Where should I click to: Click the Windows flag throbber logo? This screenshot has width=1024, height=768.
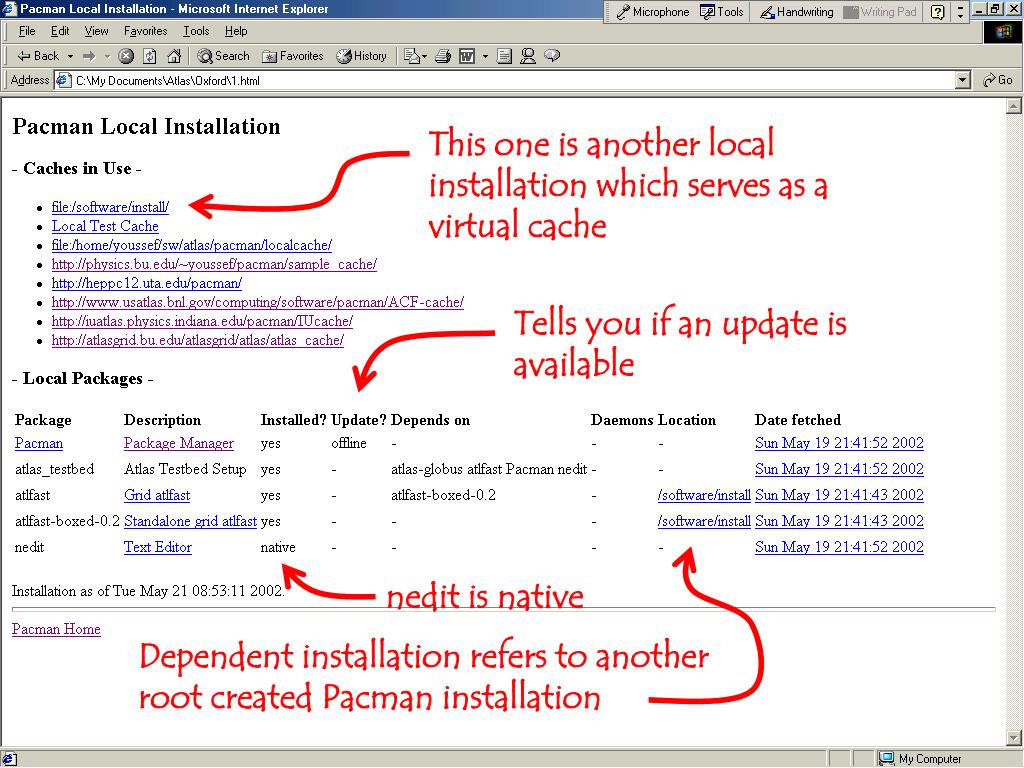tap(1003, 32)
